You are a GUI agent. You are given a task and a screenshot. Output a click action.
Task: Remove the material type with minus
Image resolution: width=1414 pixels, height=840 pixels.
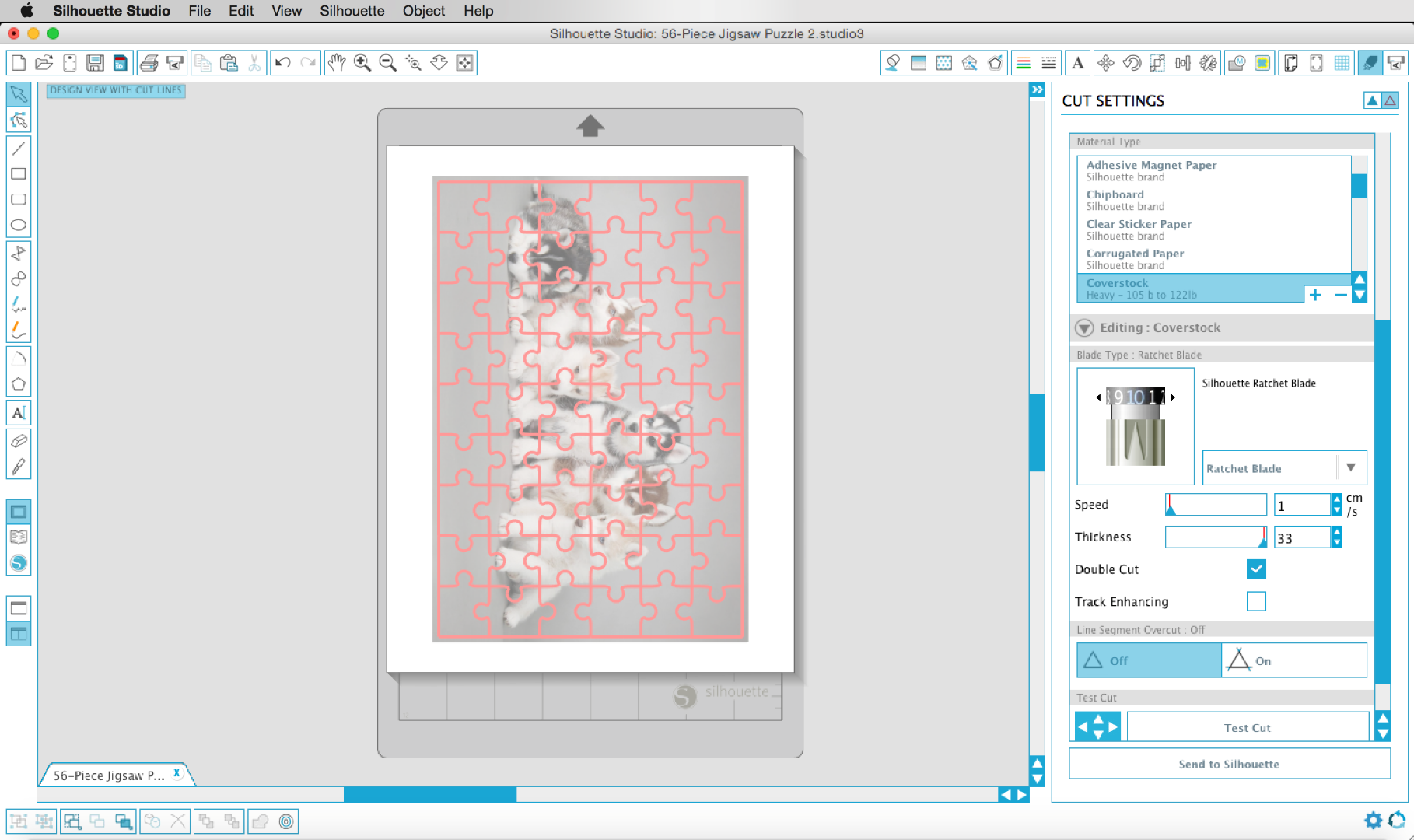click(1341, 295)
